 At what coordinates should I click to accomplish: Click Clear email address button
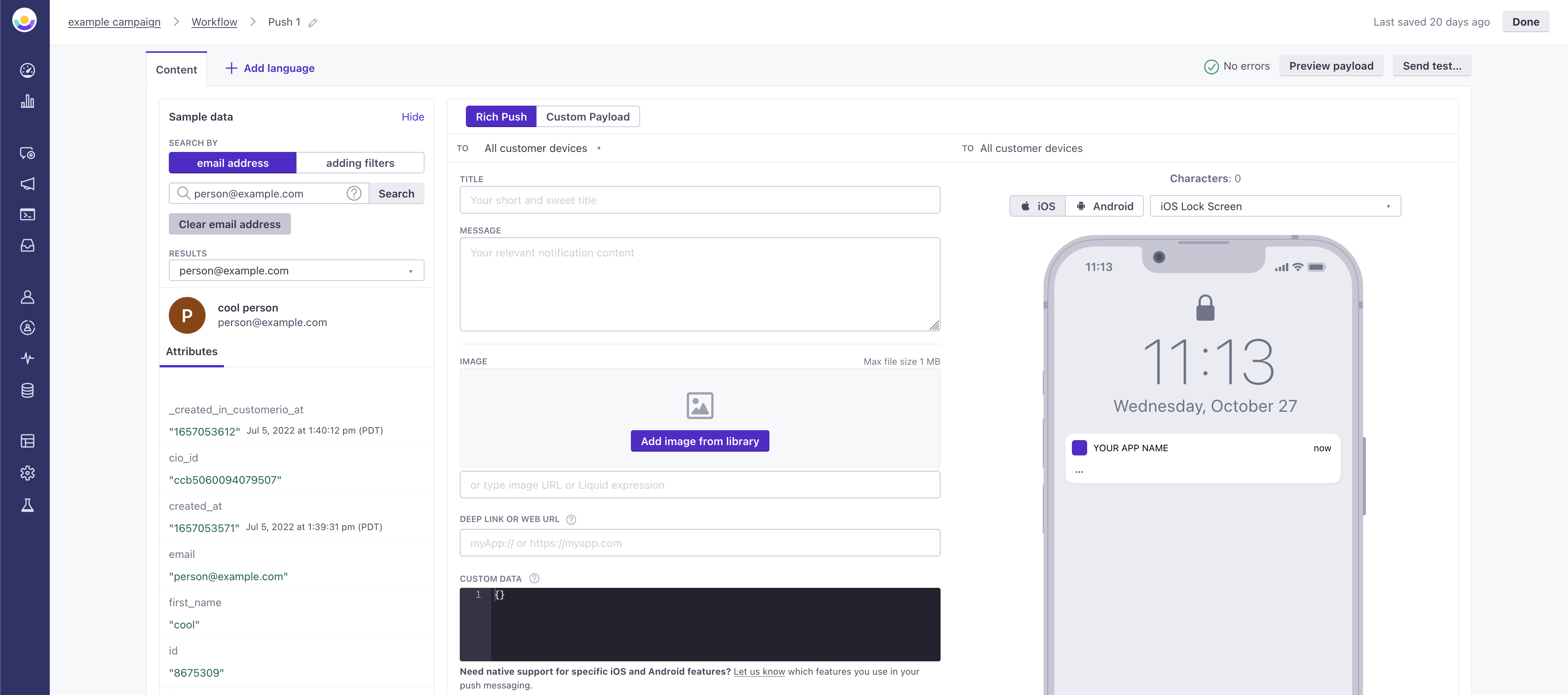[x=229, y=224]
